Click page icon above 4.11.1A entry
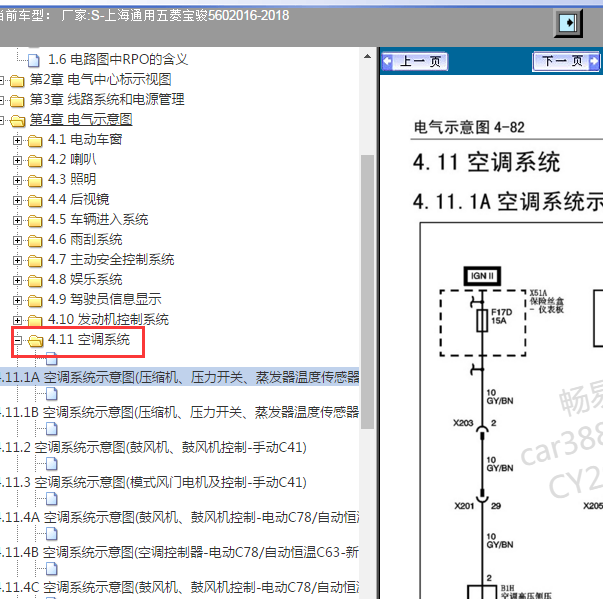The width and height of the screenshot is (603, 599). pos(52,359)
